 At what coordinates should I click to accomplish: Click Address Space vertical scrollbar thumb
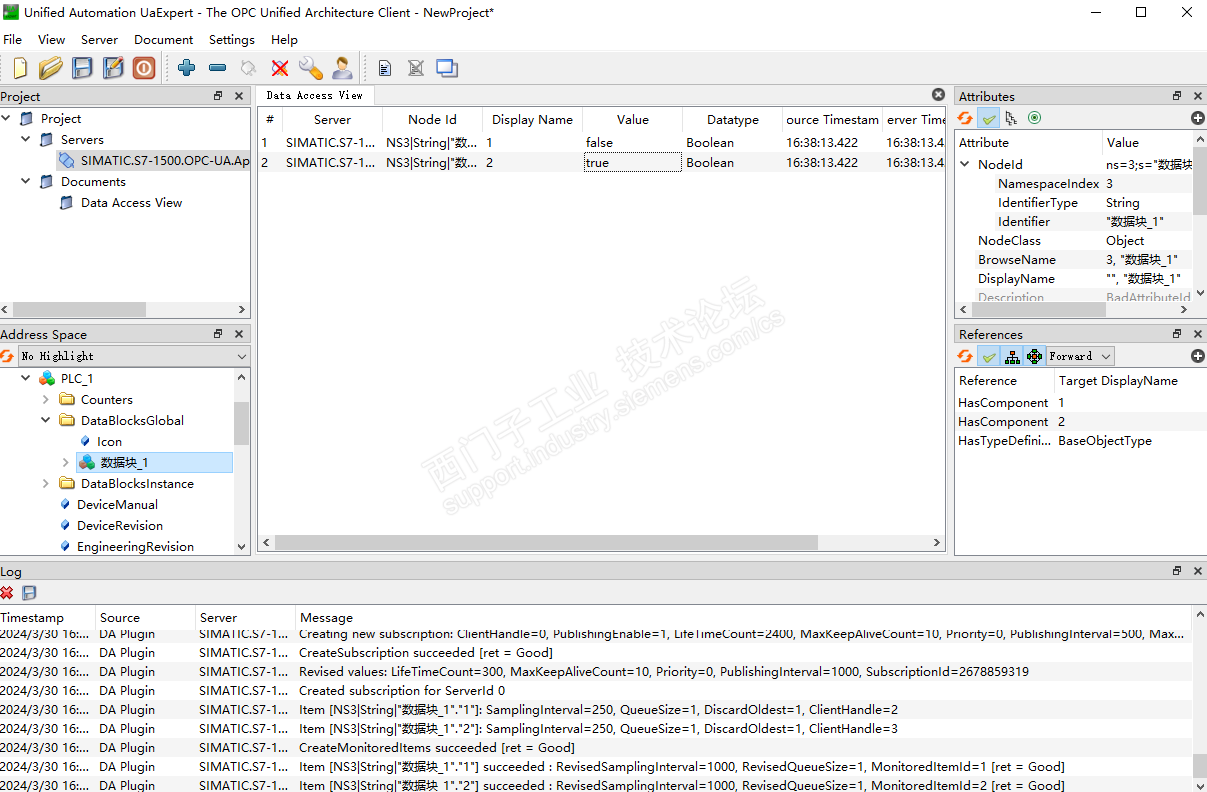coord(241,424)
